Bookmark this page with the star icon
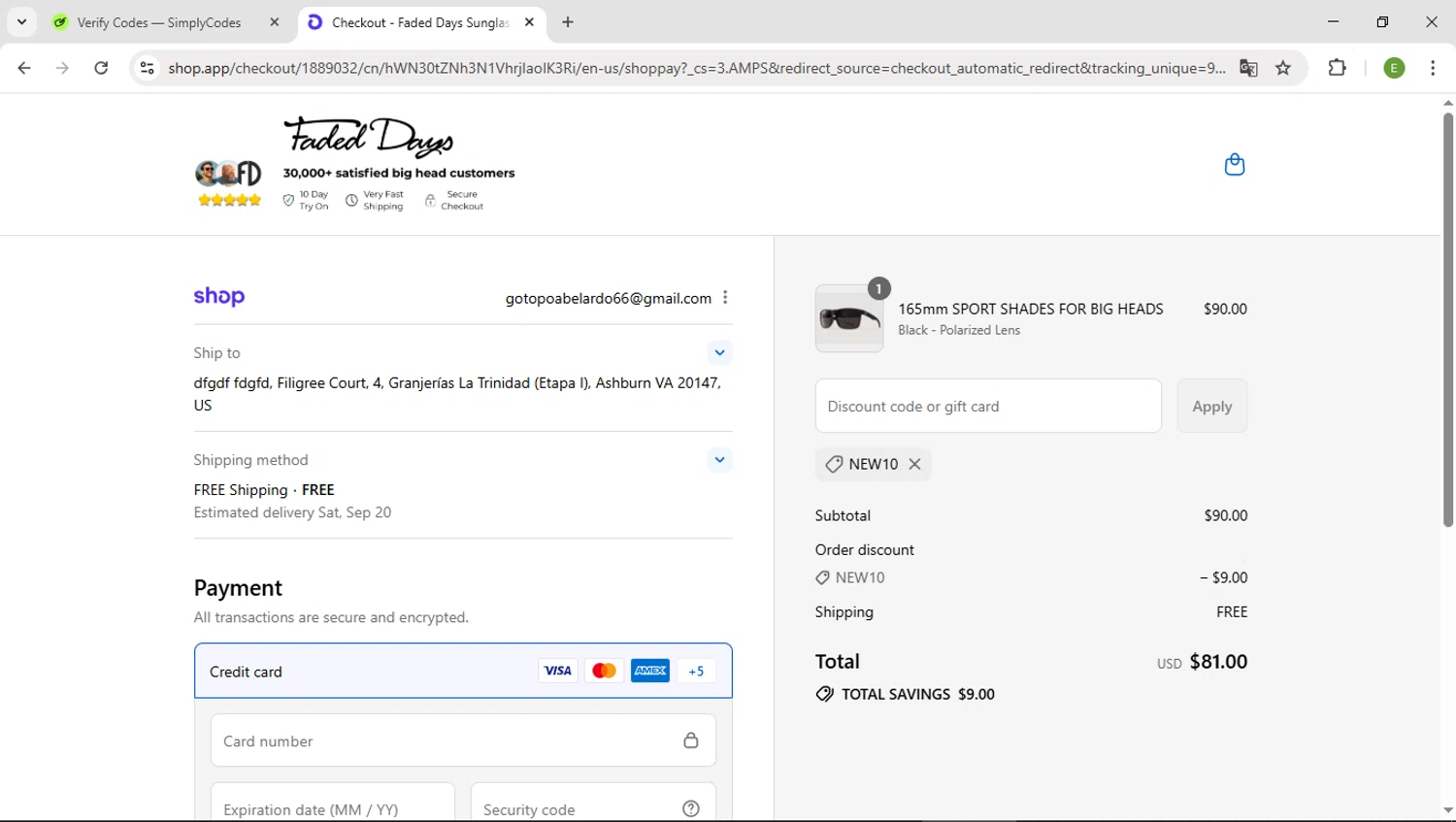Screen dimensions: 1456x822 pos(1283,68)
